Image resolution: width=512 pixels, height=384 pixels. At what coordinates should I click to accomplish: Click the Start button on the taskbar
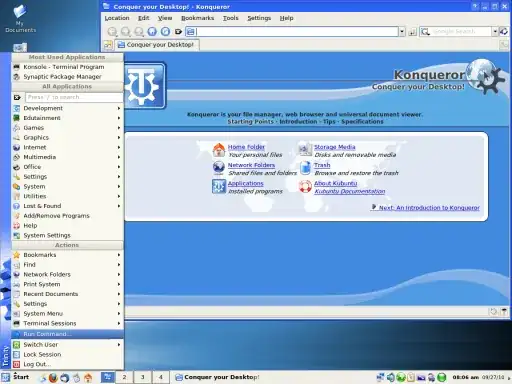click(15, 377)
